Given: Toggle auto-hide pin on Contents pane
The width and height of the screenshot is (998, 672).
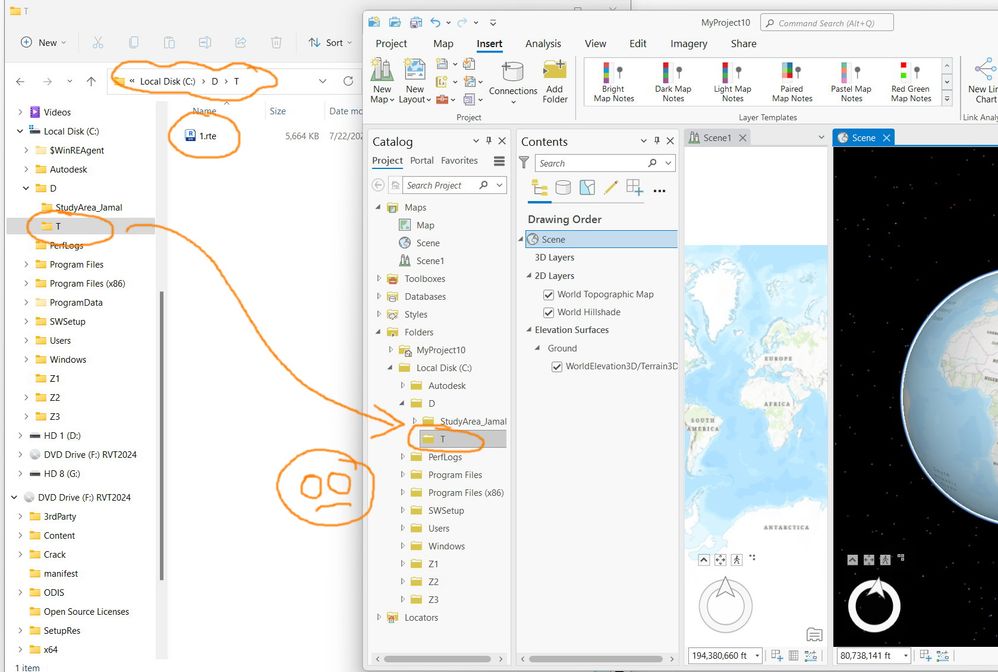Looking at the screenshot, I should [657, 141].
